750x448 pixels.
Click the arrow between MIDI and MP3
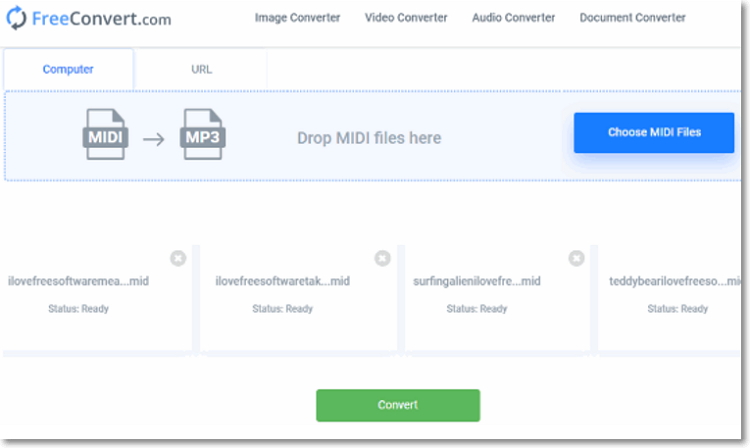[153, 138]
